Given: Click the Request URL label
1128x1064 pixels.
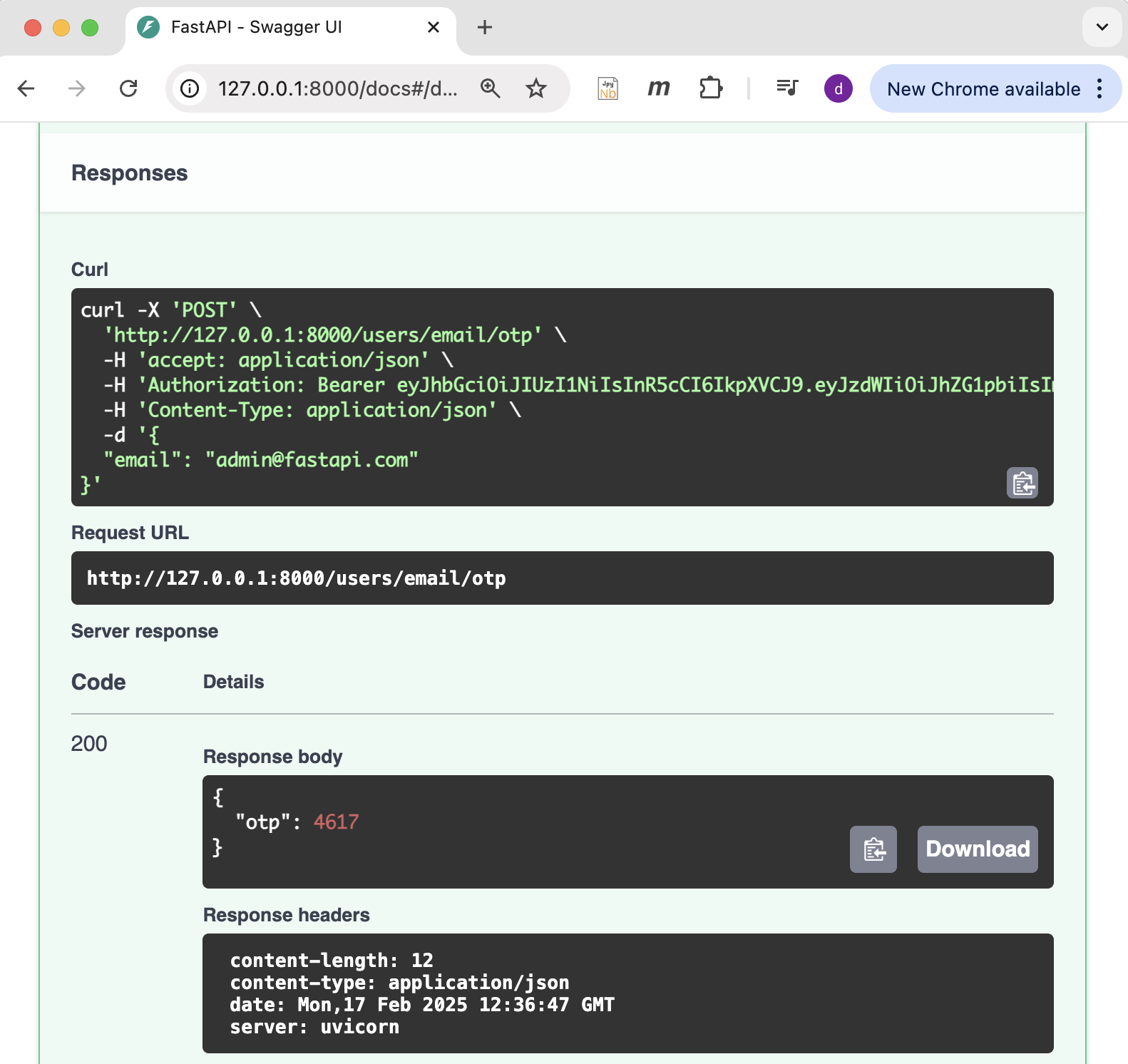Looking at the screenshot, I should coord(130,533).
